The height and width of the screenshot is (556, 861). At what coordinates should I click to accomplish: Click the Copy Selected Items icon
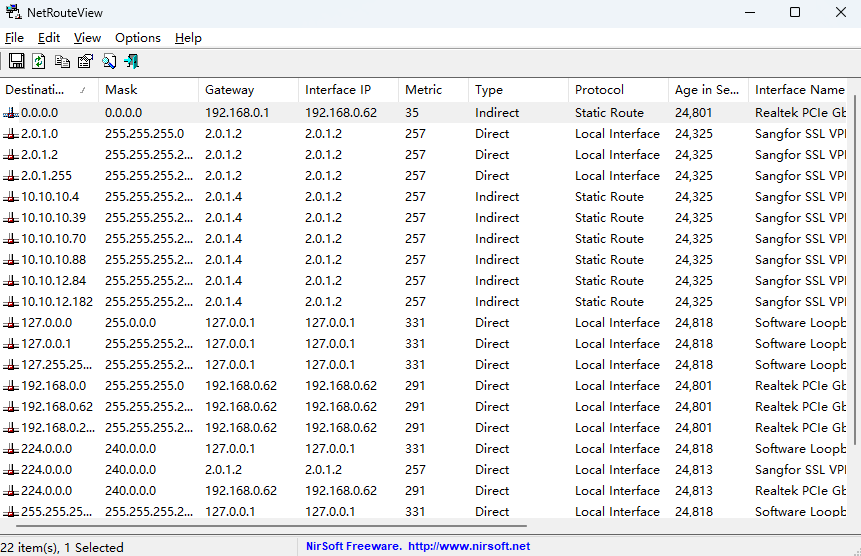pyautogui.click(x=62, y=62)
